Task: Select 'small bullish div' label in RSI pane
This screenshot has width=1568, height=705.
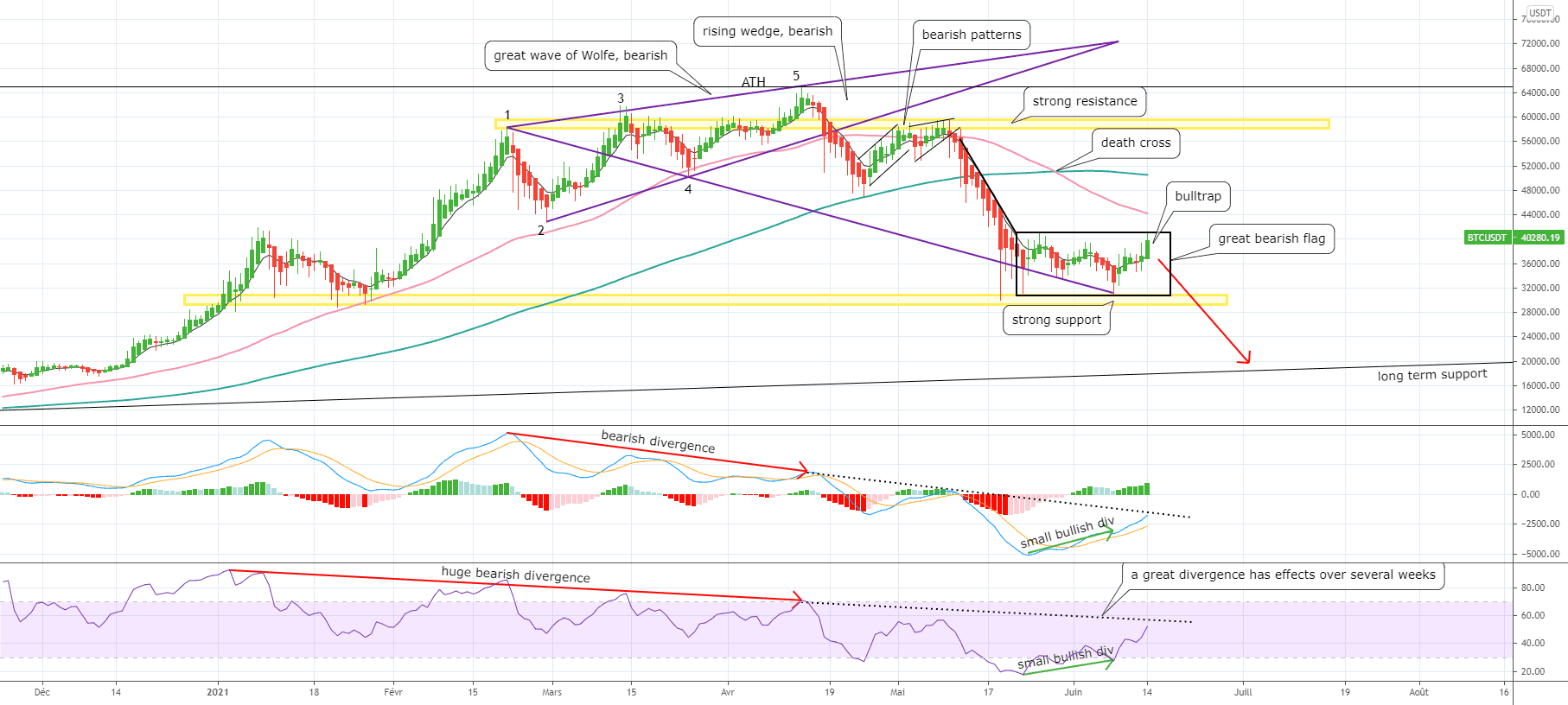Action: [1065, 657]
